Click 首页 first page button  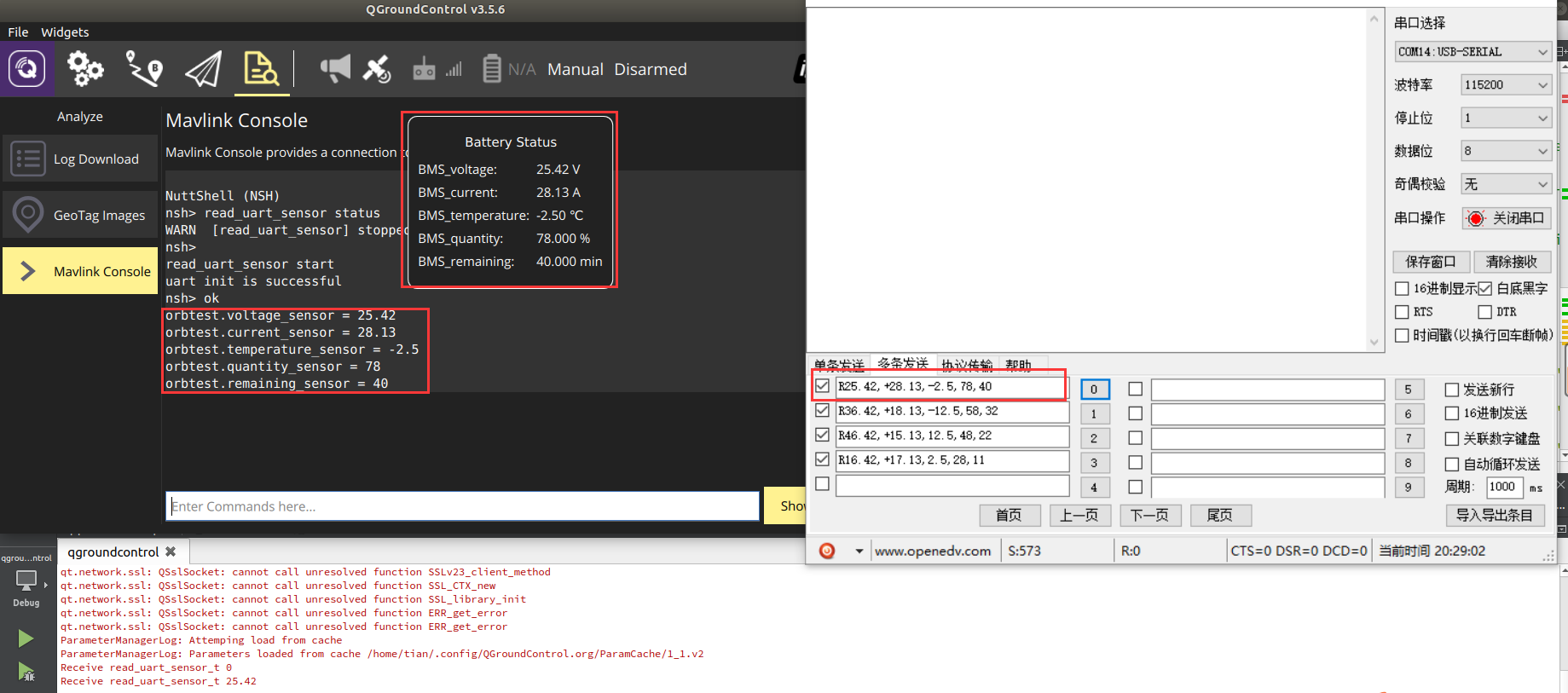(1010, 515)
